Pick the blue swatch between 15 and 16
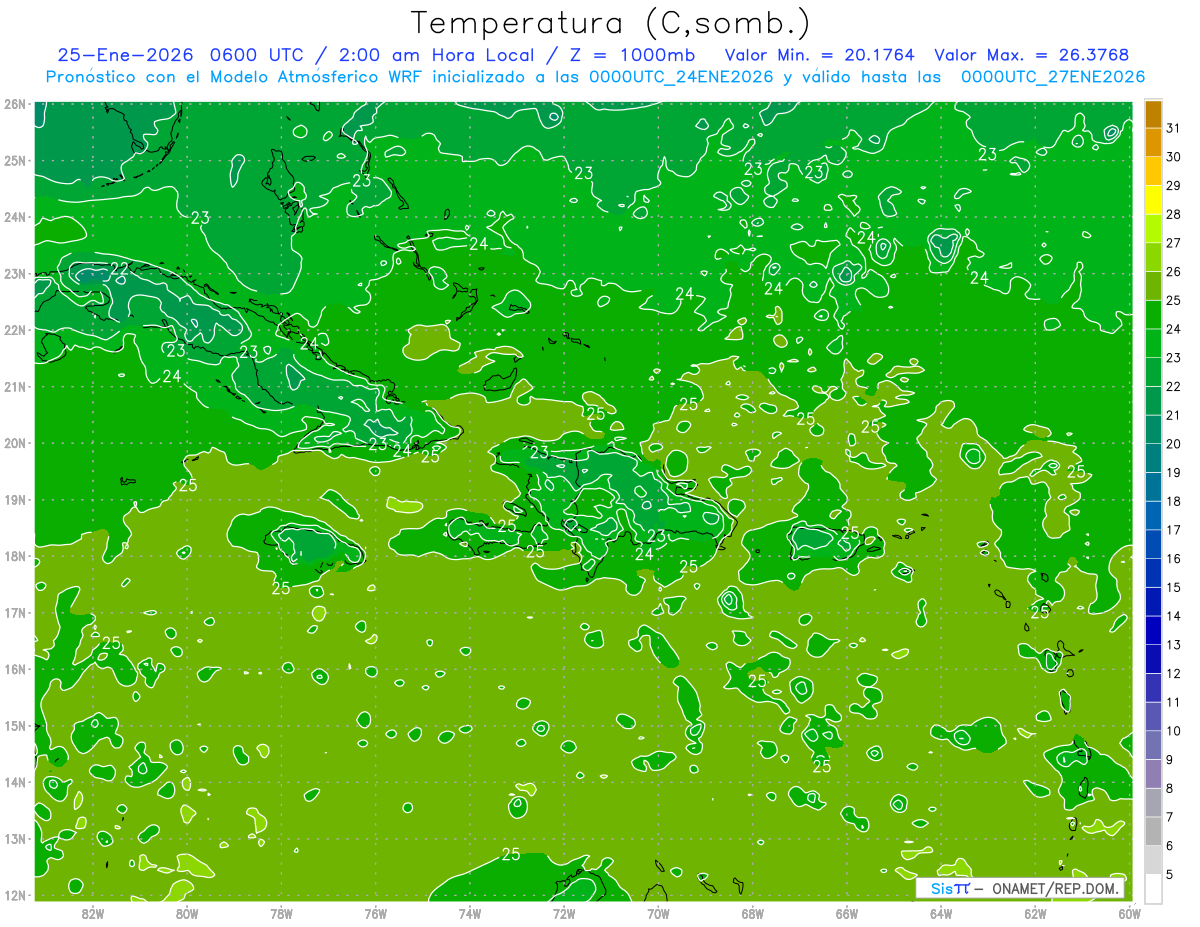 [x=1153, y=573]
